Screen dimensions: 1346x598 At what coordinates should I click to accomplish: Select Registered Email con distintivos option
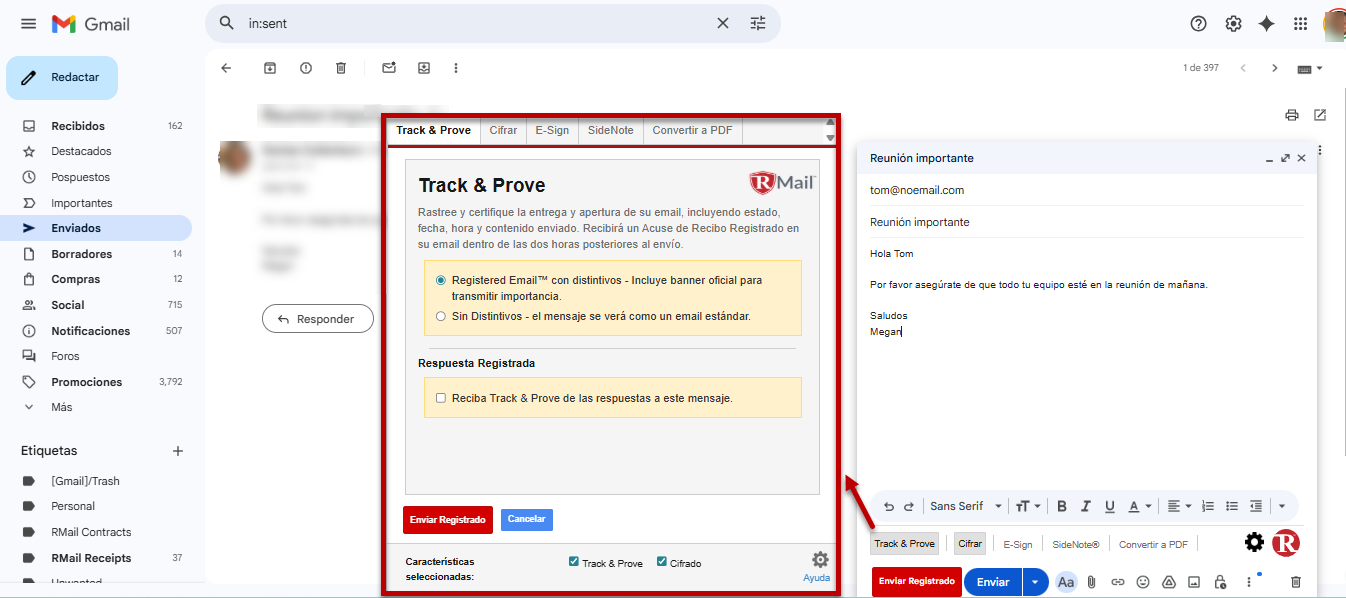(x=441, y=281)
